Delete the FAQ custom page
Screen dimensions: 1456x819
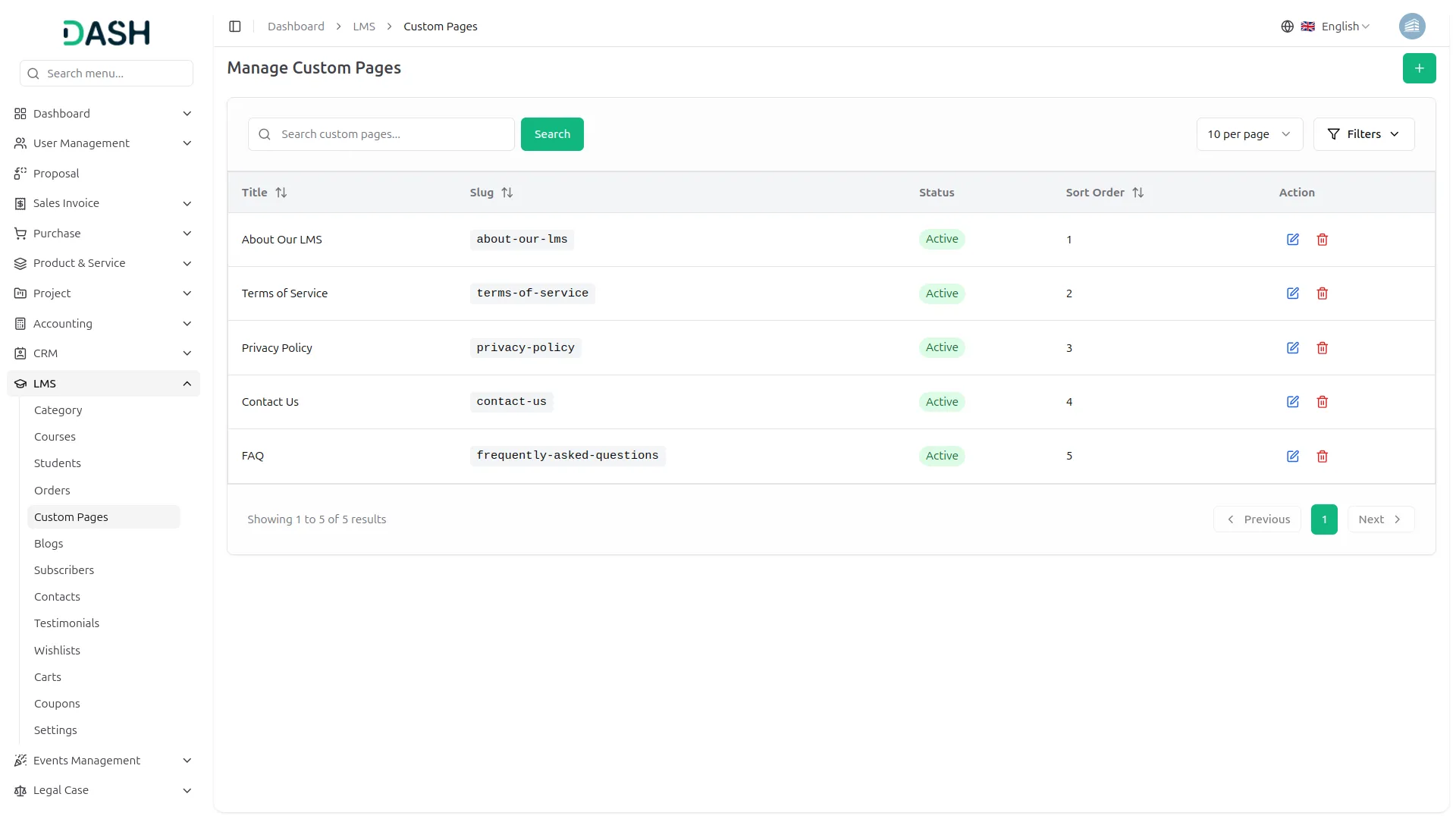(x=1322, y=457)
